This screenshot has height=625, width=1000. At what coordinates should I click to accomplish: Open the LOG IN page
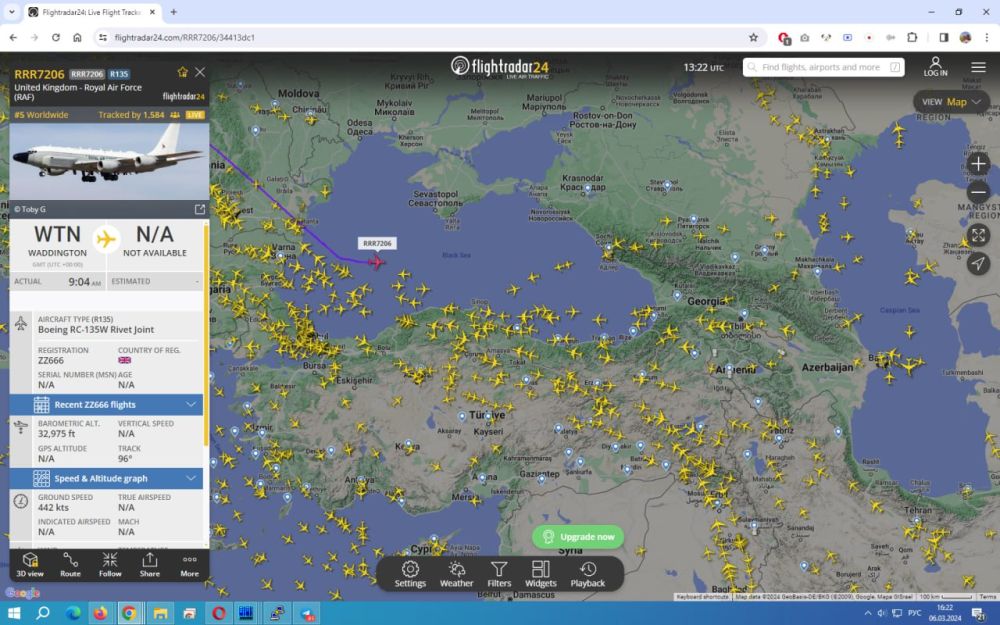pos(935,67)
